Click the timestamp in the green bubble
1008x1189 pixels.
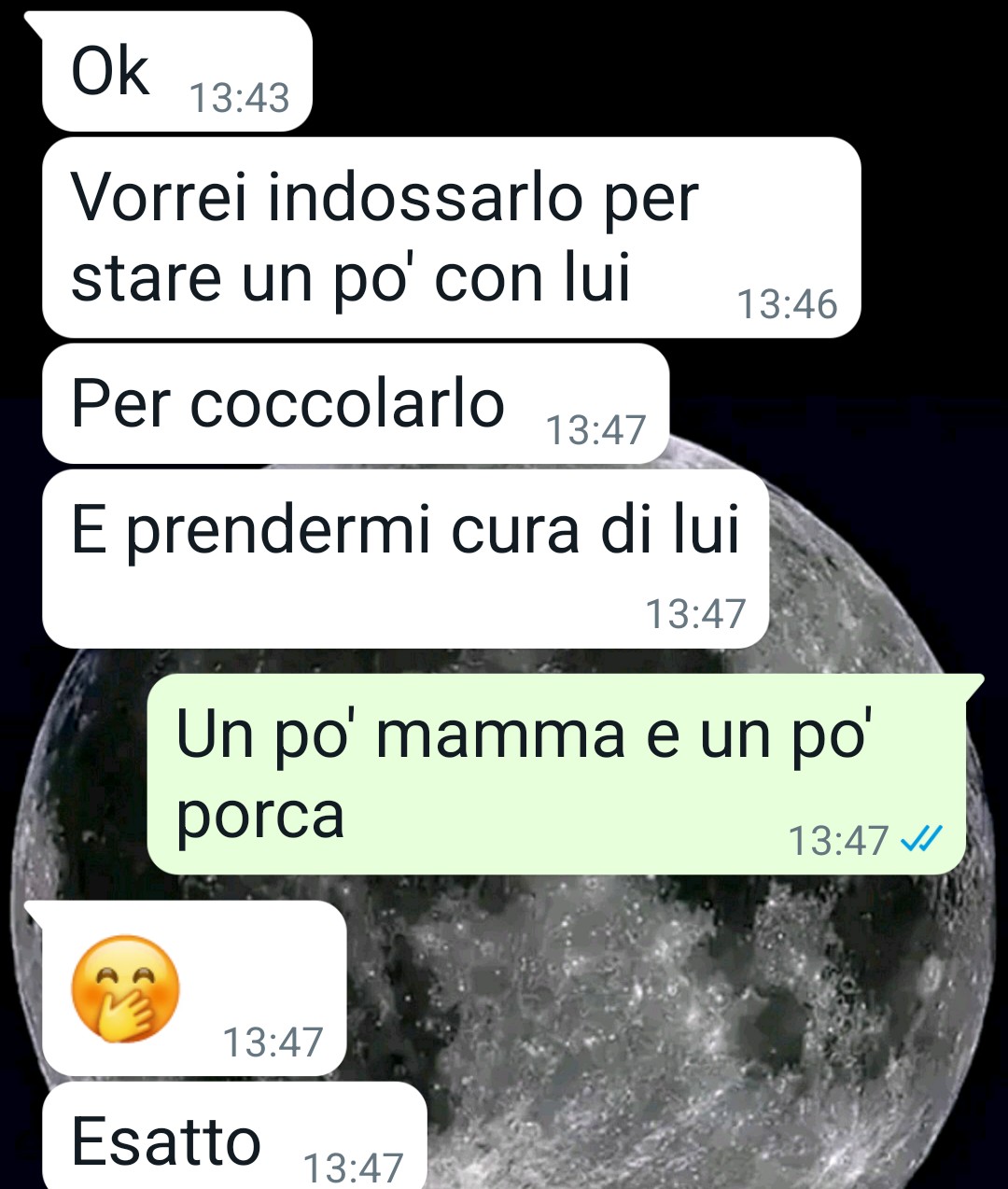click(838, 841)
